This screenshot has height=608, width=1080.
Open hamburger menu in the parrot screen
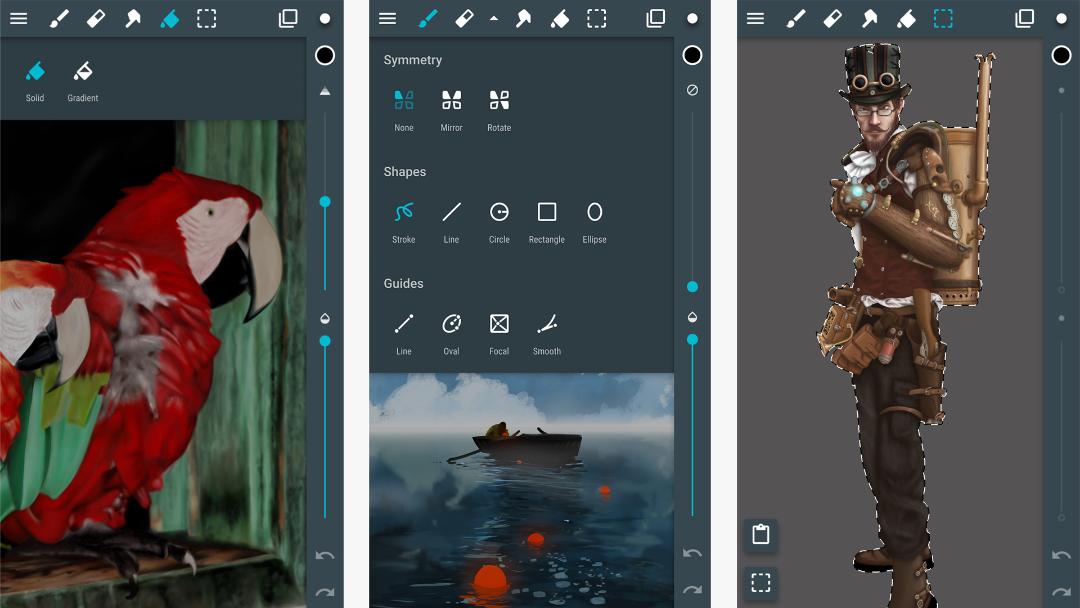(19, 19)
